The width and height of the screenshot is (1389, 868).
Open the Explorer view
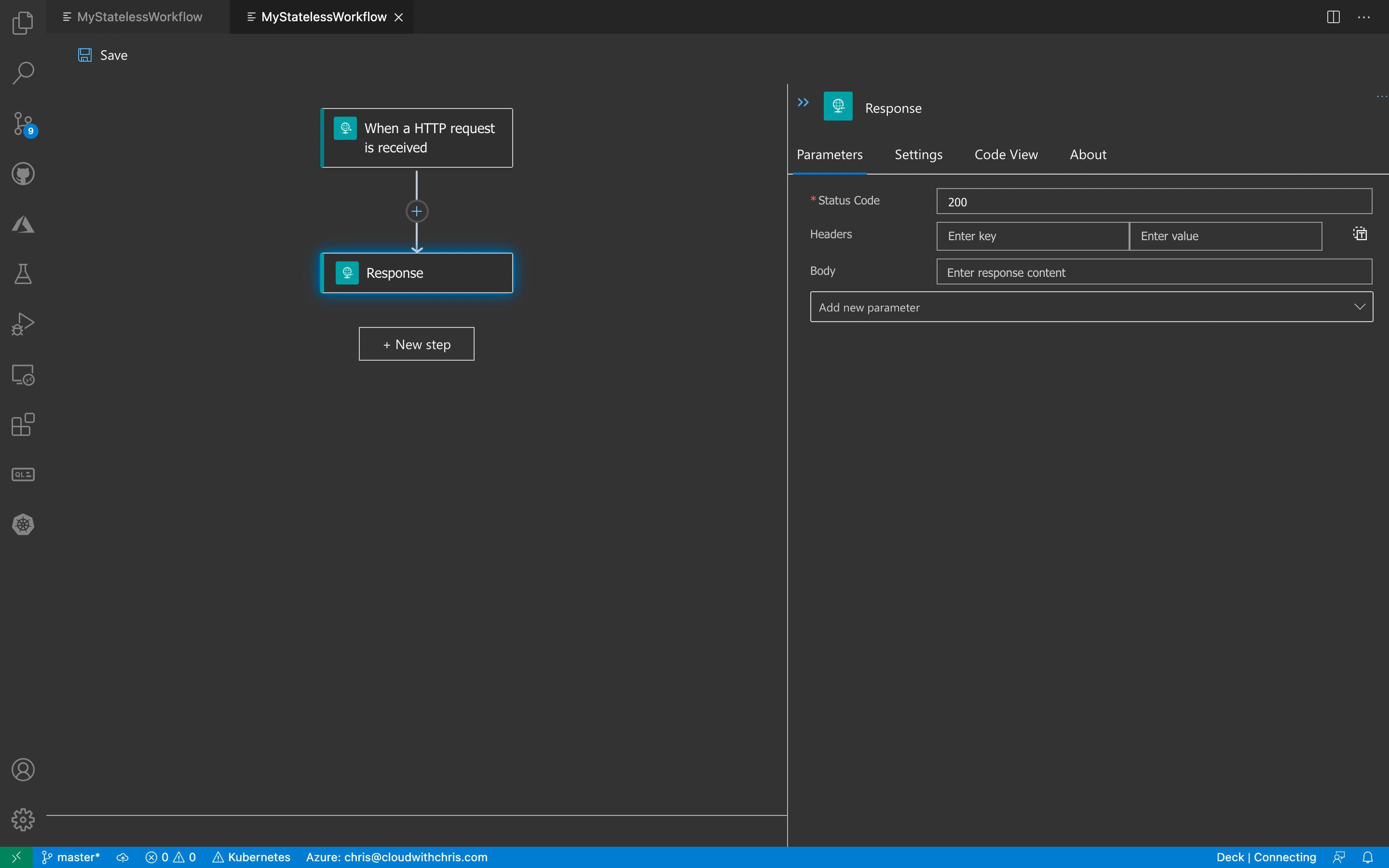[23, 23]
